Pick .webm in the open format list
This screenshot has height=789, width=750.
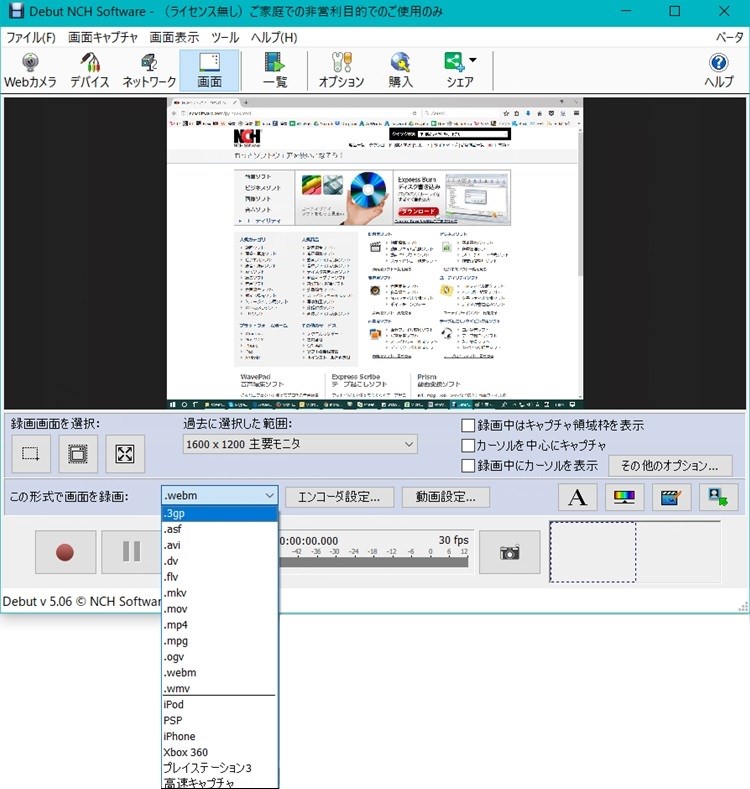click(x=219, y=673)
